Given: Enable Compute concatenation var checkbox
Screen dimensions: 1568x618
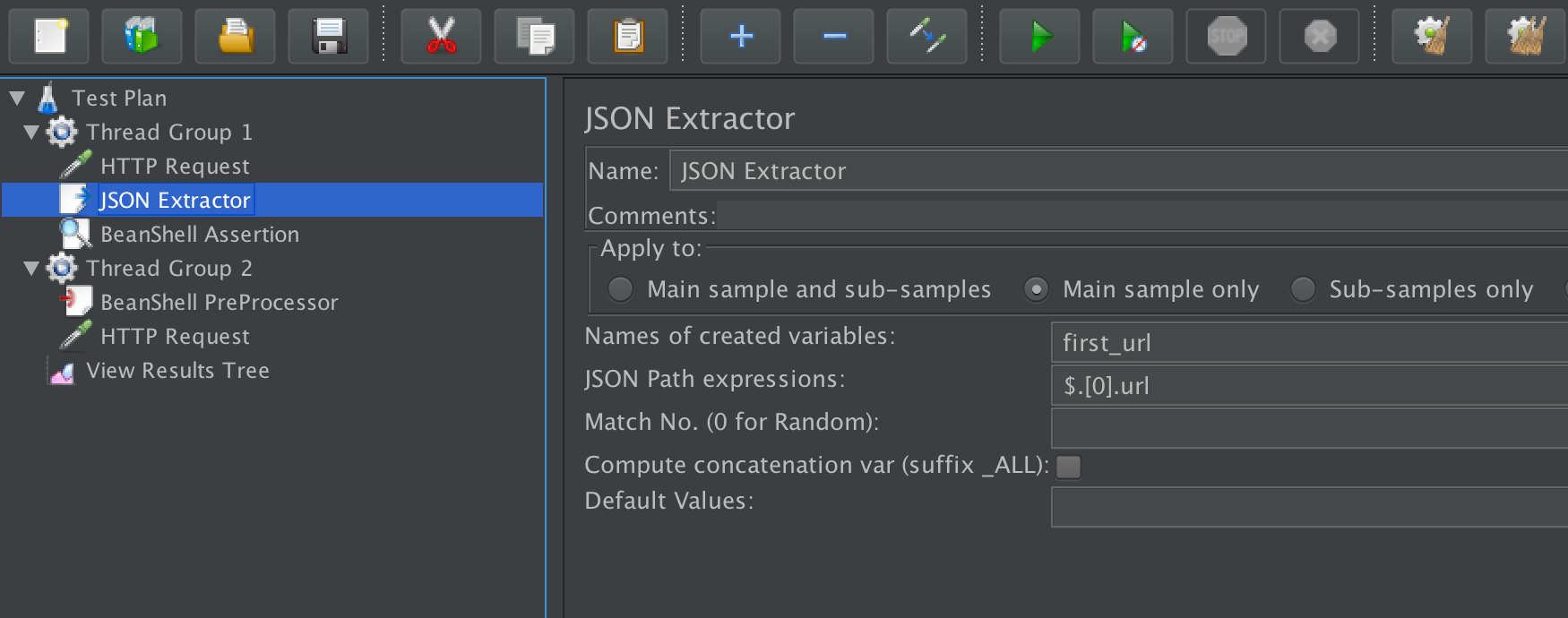Looking at the screenshot, I should (x=1068, y=467).
